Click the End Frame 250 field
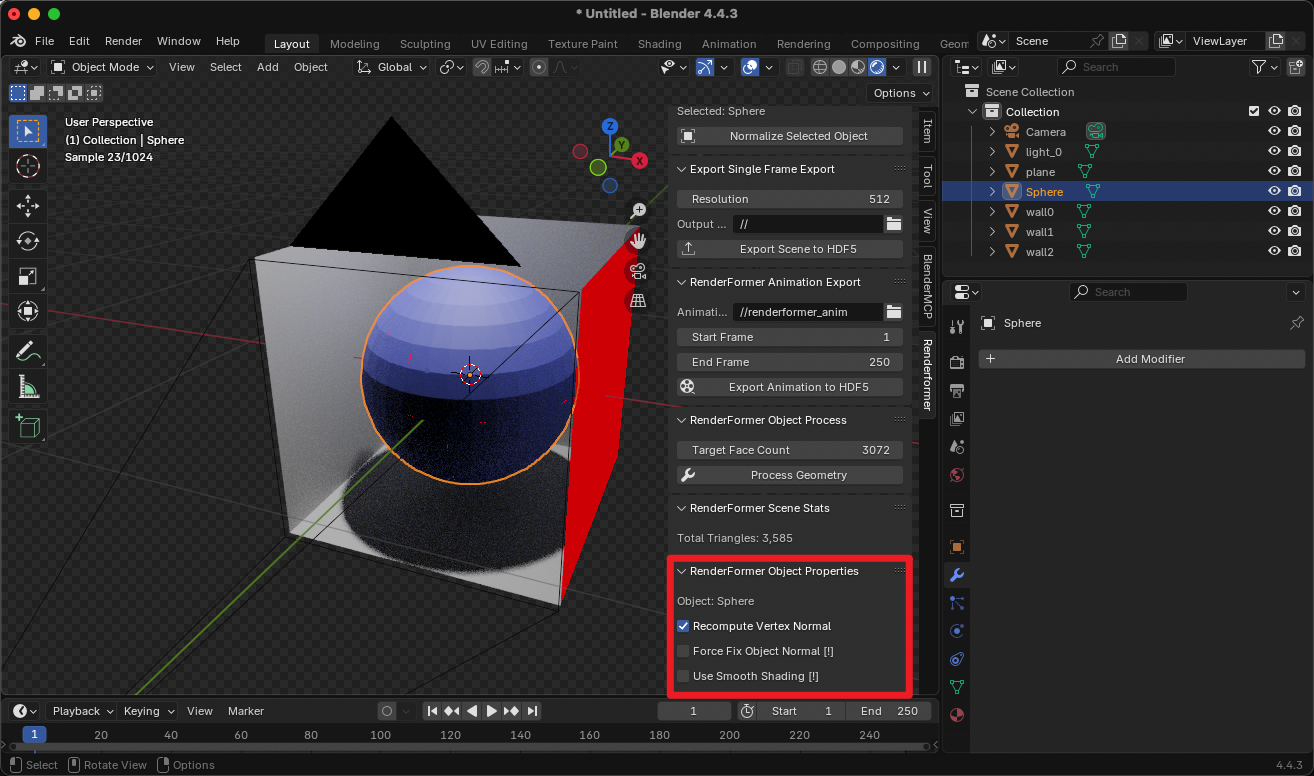Screen dimensions: 1314x776 click(790, 362)
